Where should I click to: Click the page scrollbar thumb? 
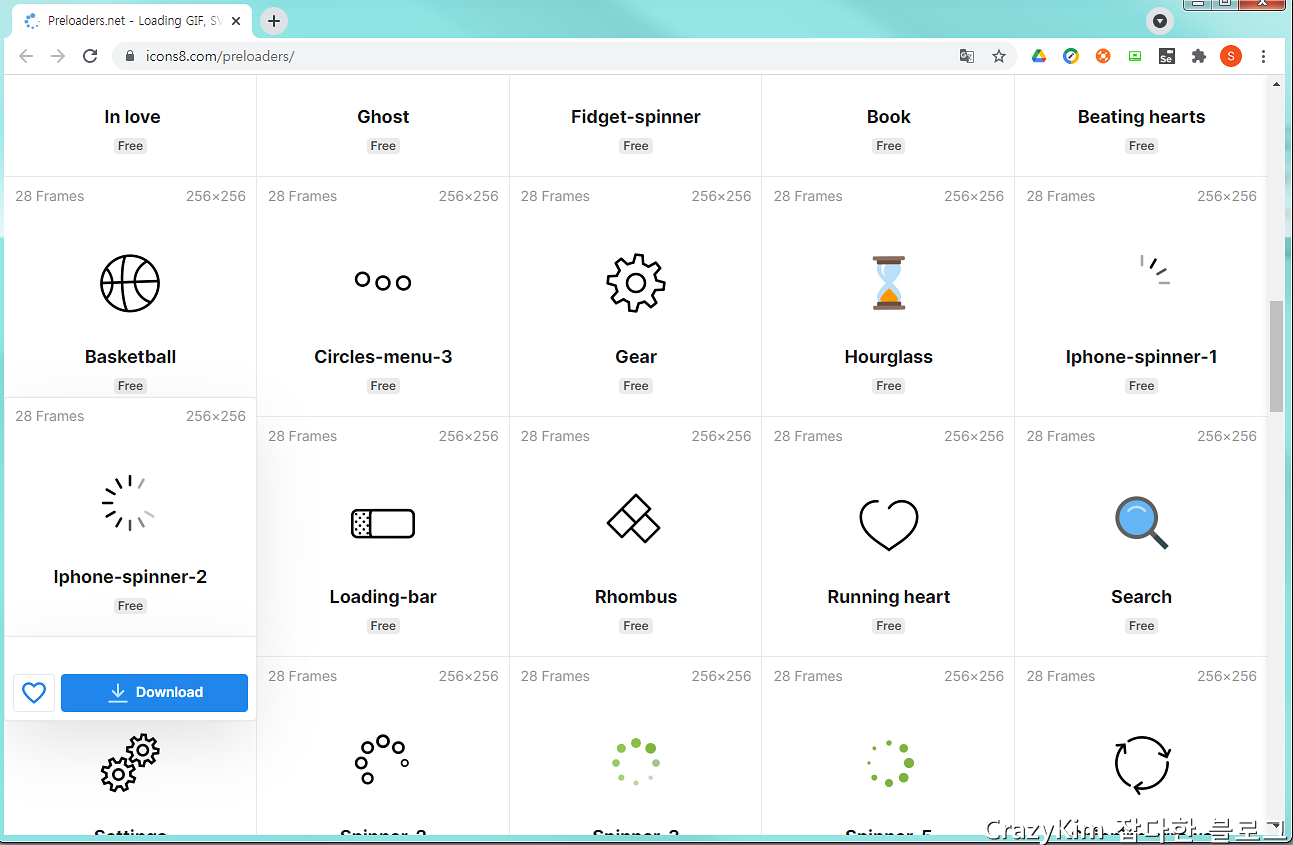click(x=1276, y=355)
